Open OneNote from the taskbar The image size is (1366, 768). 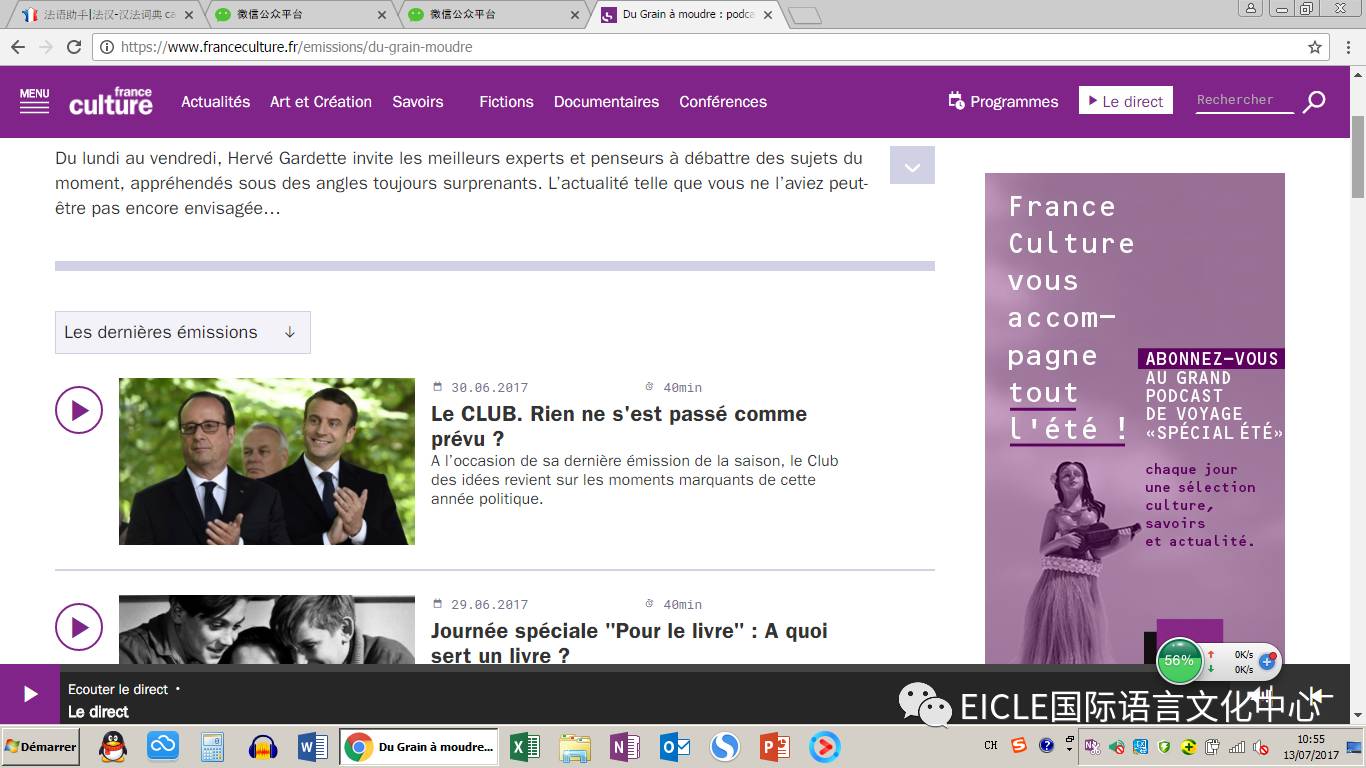625,746
